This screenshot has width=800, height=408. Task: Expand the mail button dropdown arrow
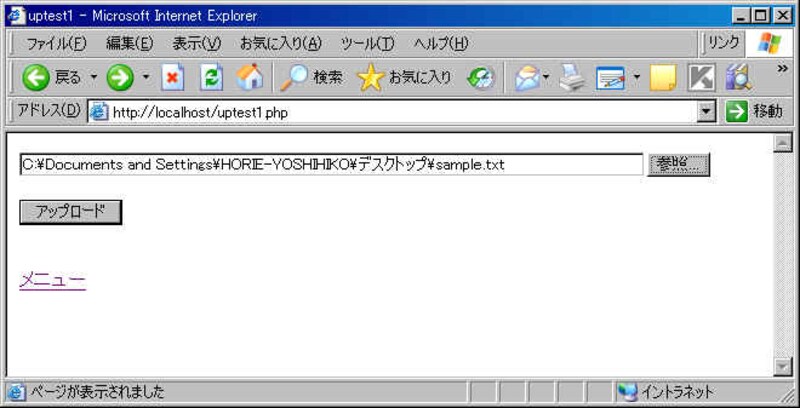[x=546, y=78]
